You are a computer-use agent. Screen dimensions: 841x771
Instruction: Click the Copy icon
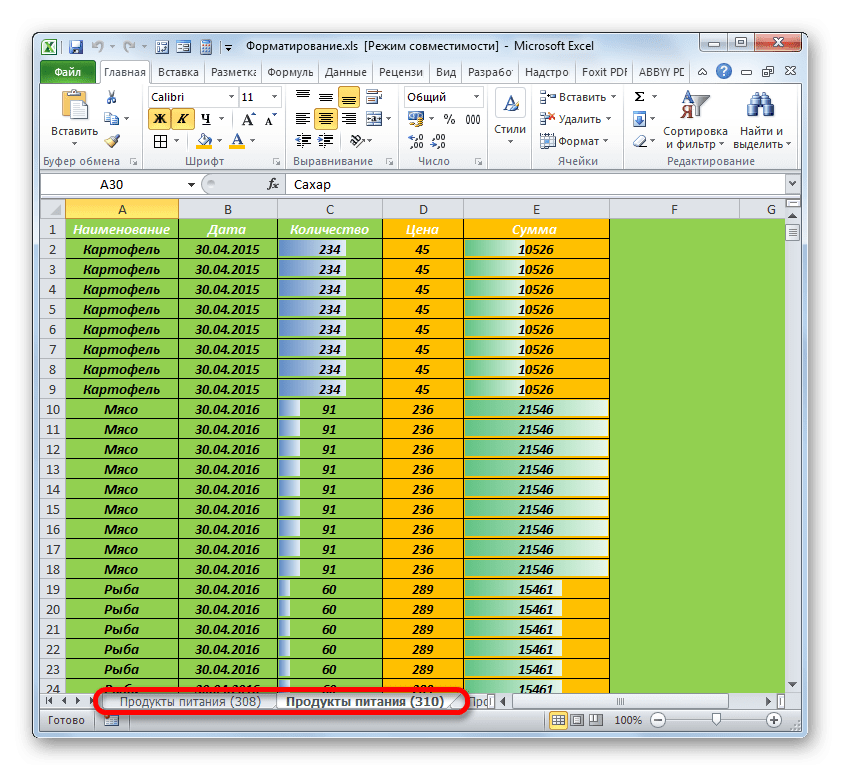coord(111,119)
